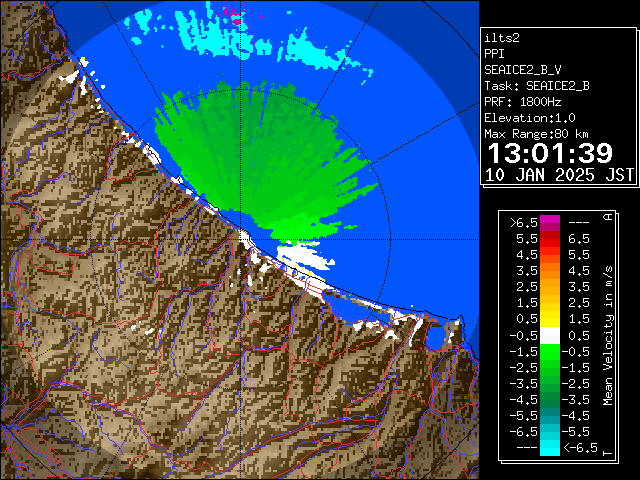Click the 'ilts2' site label
The image size is (640, 480).
[502, 38]
